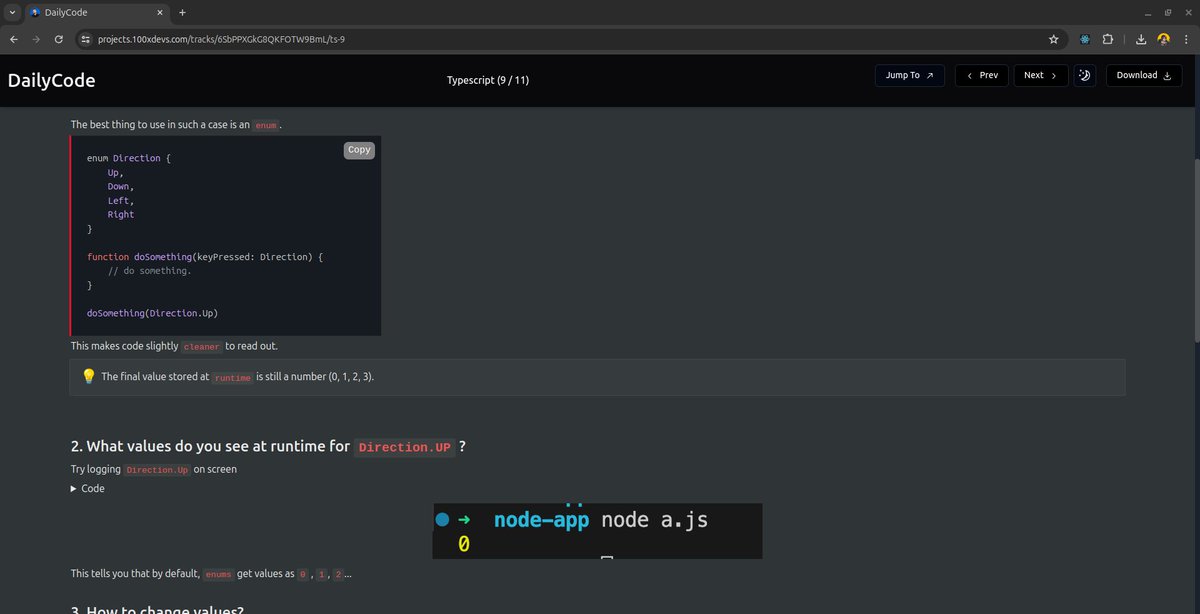This screenshot has height=614, width=1200.
Task: Click the address bar URL
Action: point(221,39)
